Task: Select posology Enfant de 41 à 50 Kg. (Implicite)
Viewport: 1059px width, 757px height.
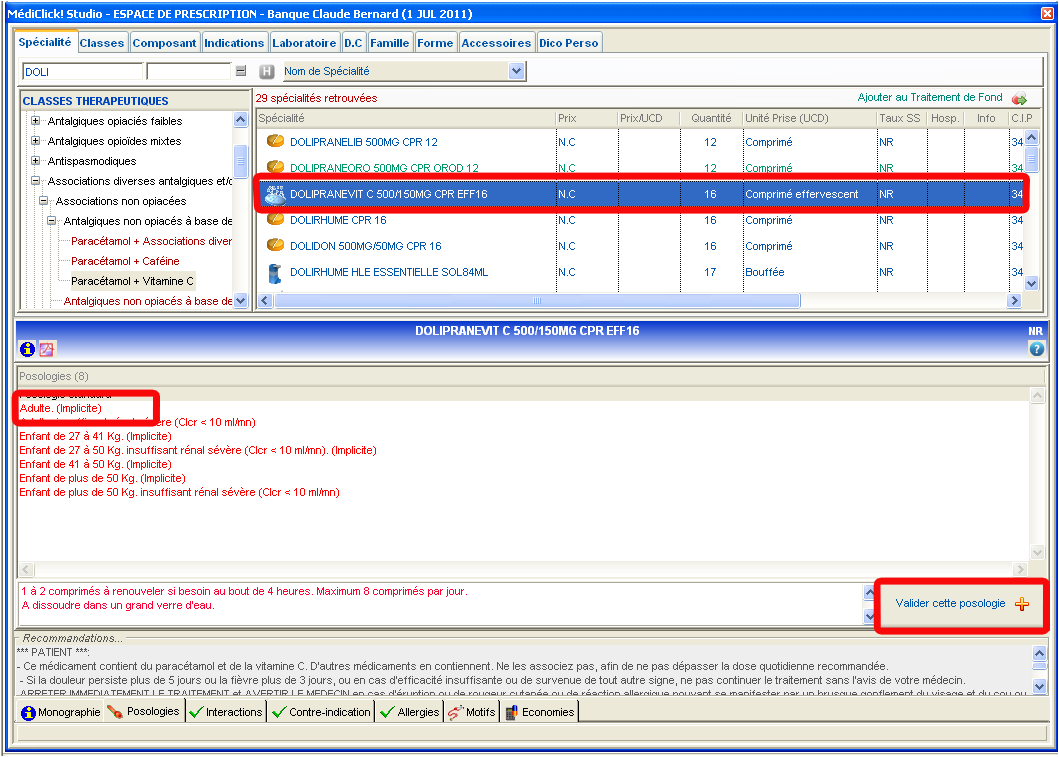Action: [x=95, y=464]
